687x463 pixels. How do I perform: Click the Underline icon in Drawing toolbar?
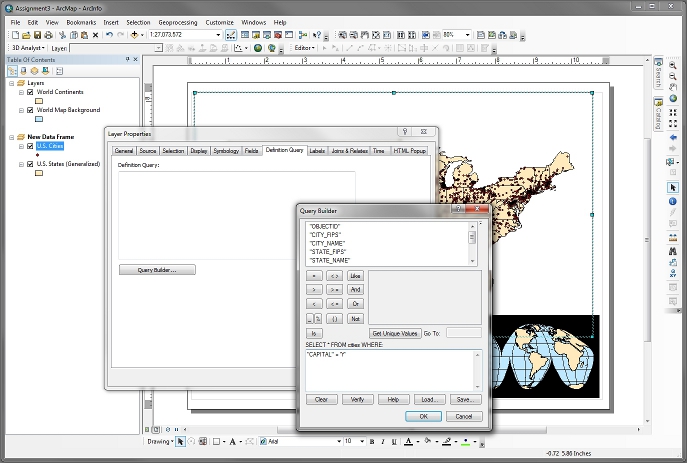(394, 442)
